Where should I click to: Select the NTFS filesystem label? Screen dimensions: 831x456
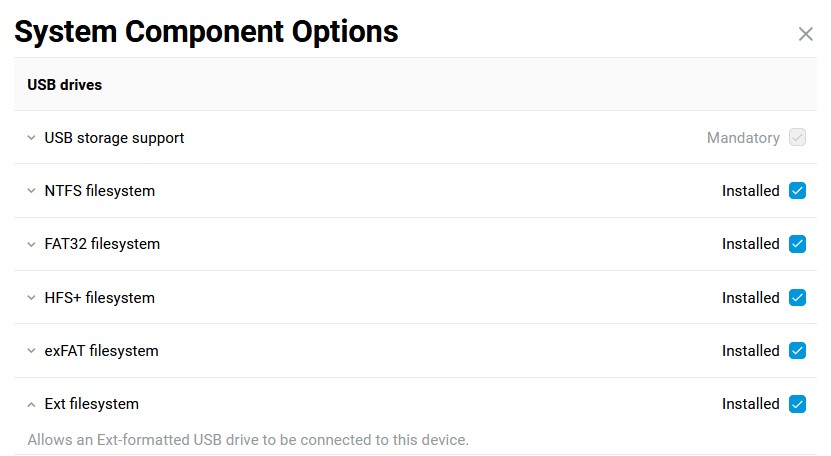point(99,191)
